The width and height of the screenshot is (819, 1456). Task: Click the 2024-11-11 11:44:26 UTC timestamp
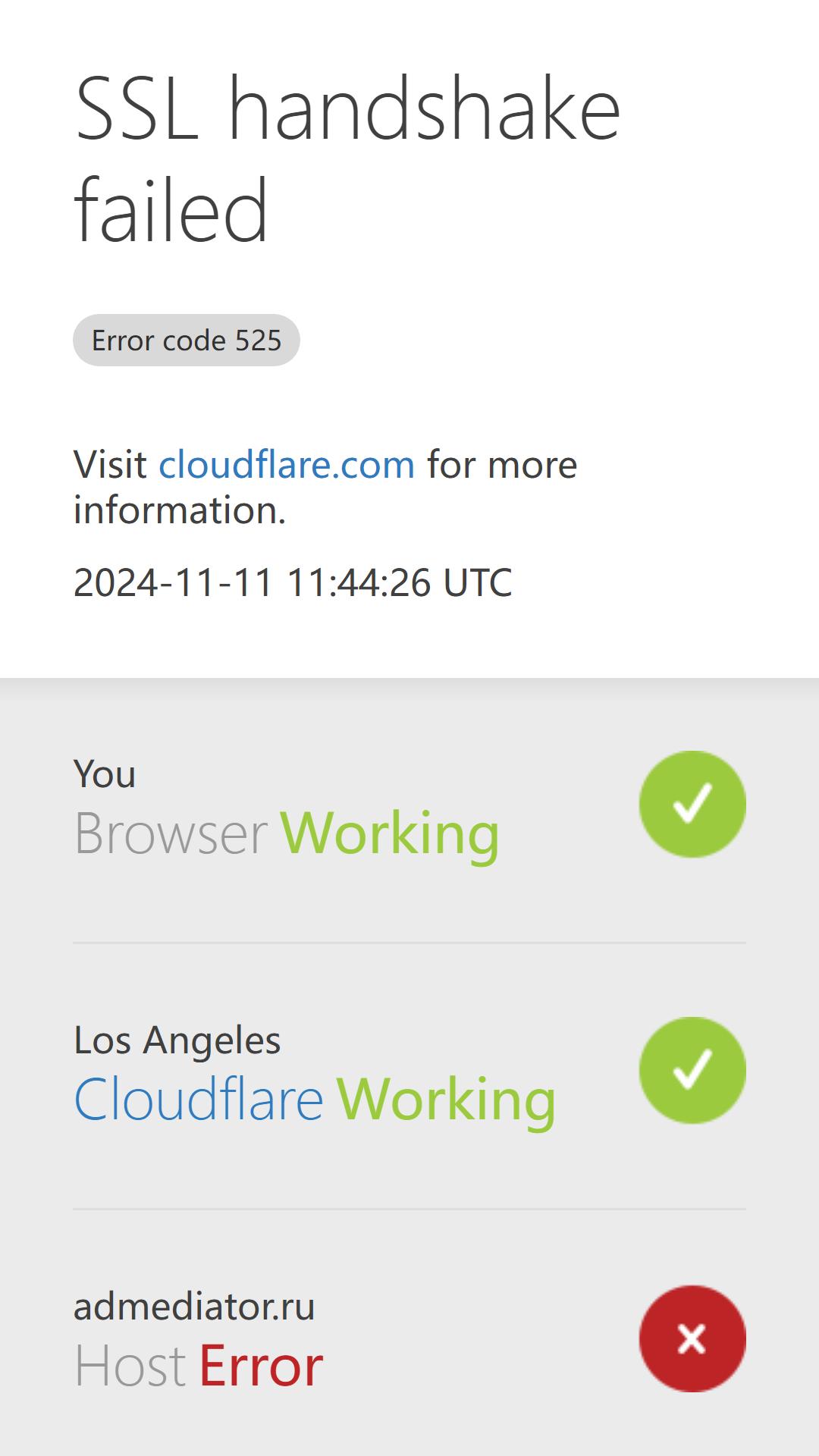tap(293, 582)
